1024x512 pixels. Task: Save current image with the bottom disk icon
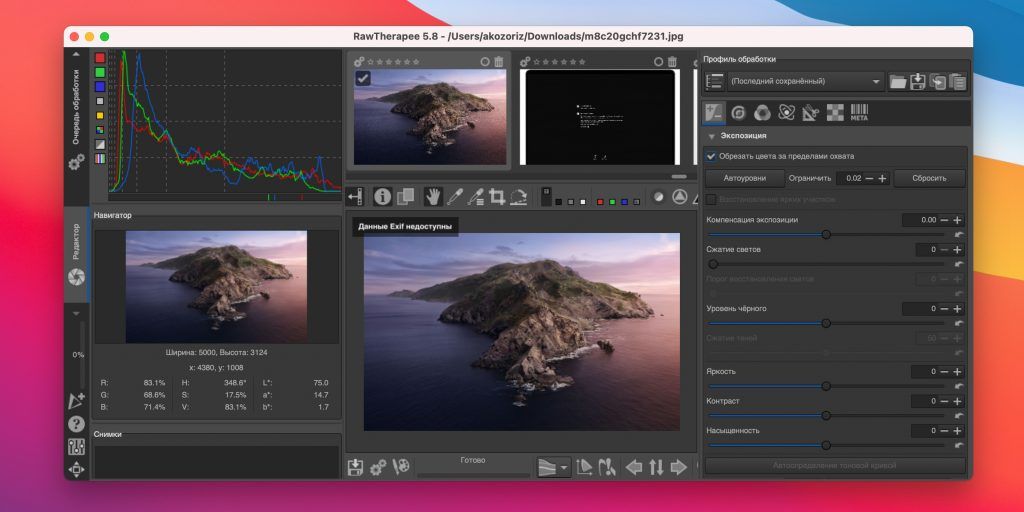(356, 467)
